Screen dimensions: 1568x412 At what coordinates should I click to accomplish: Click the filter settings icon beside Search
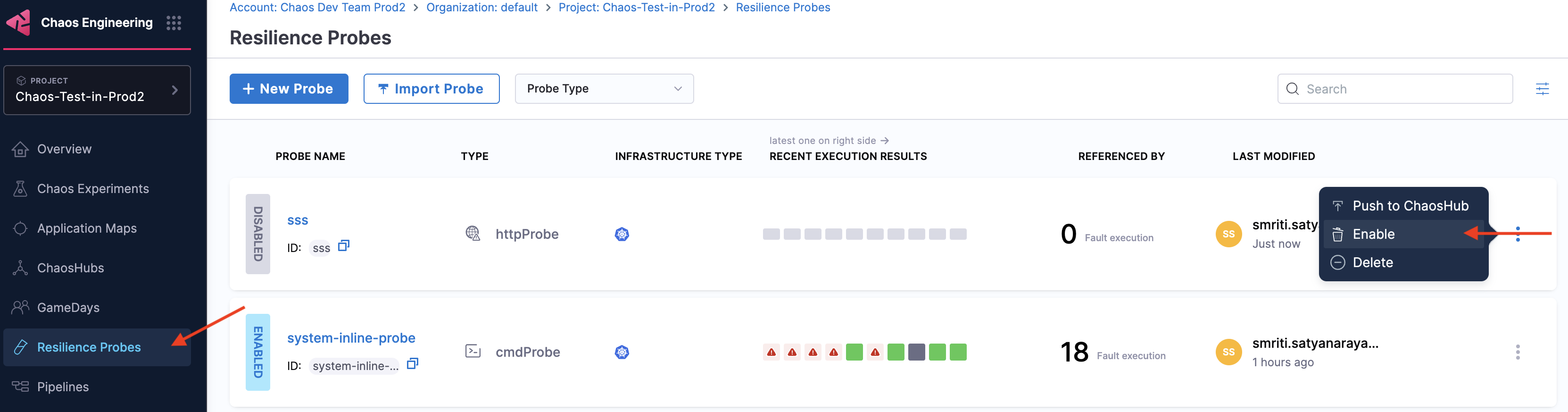(x=1542, y=89)
